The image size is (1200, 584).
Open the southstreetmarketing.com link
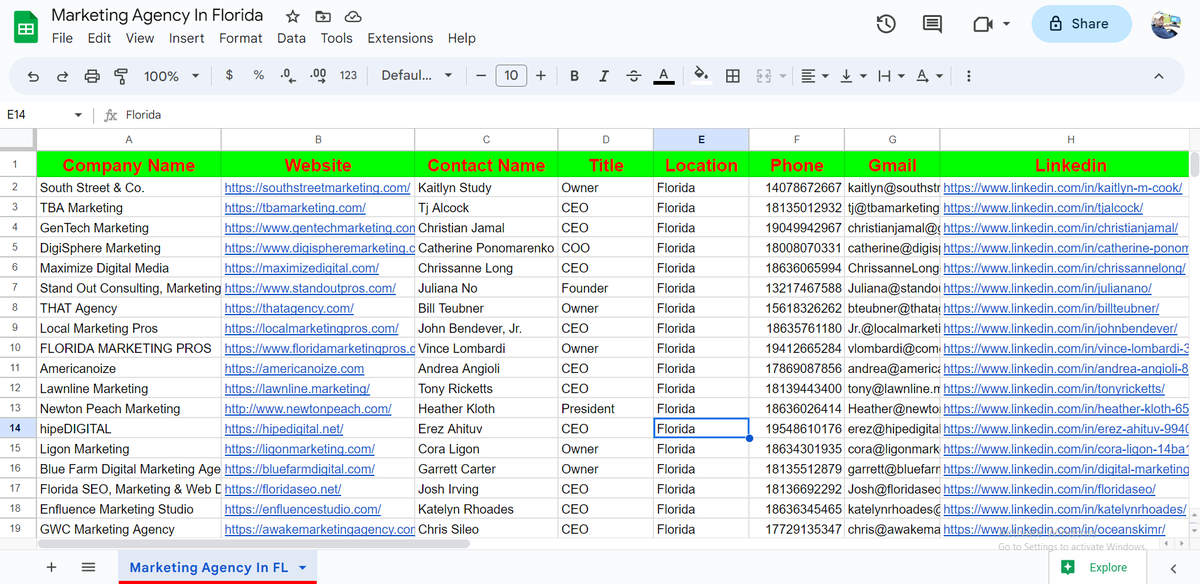click(x=317, y=187)
